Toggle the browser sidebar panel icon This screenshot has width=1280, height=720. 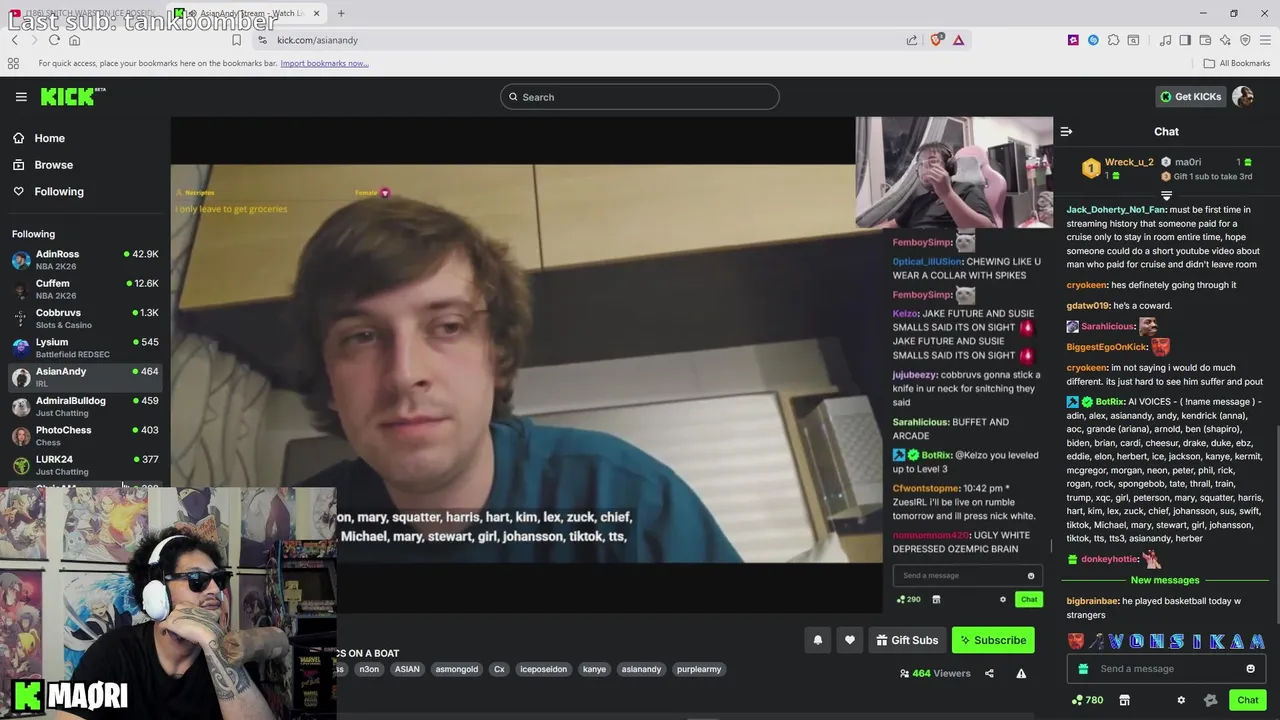[1185, 40]
